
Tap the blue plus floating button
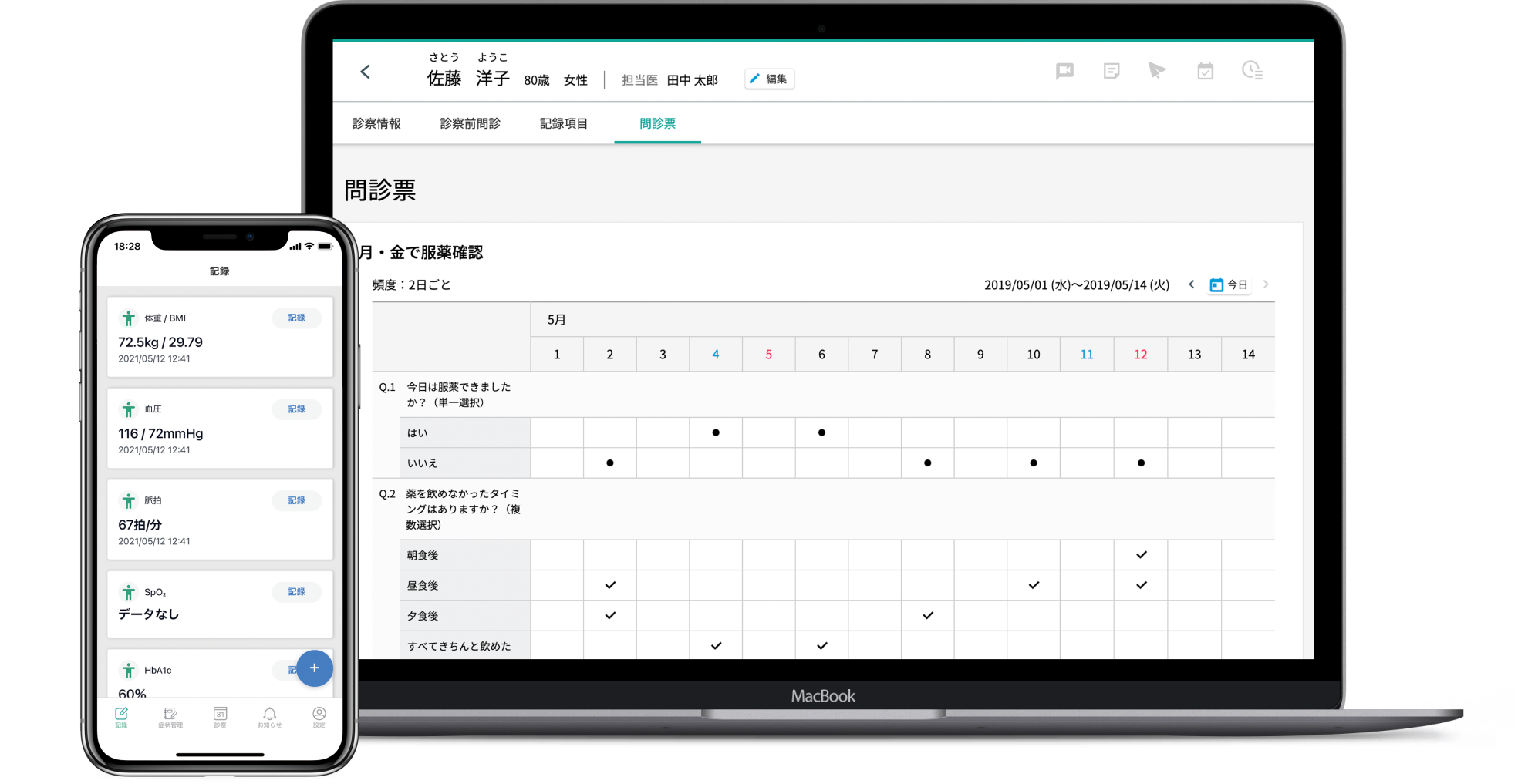tap(314, 668)
